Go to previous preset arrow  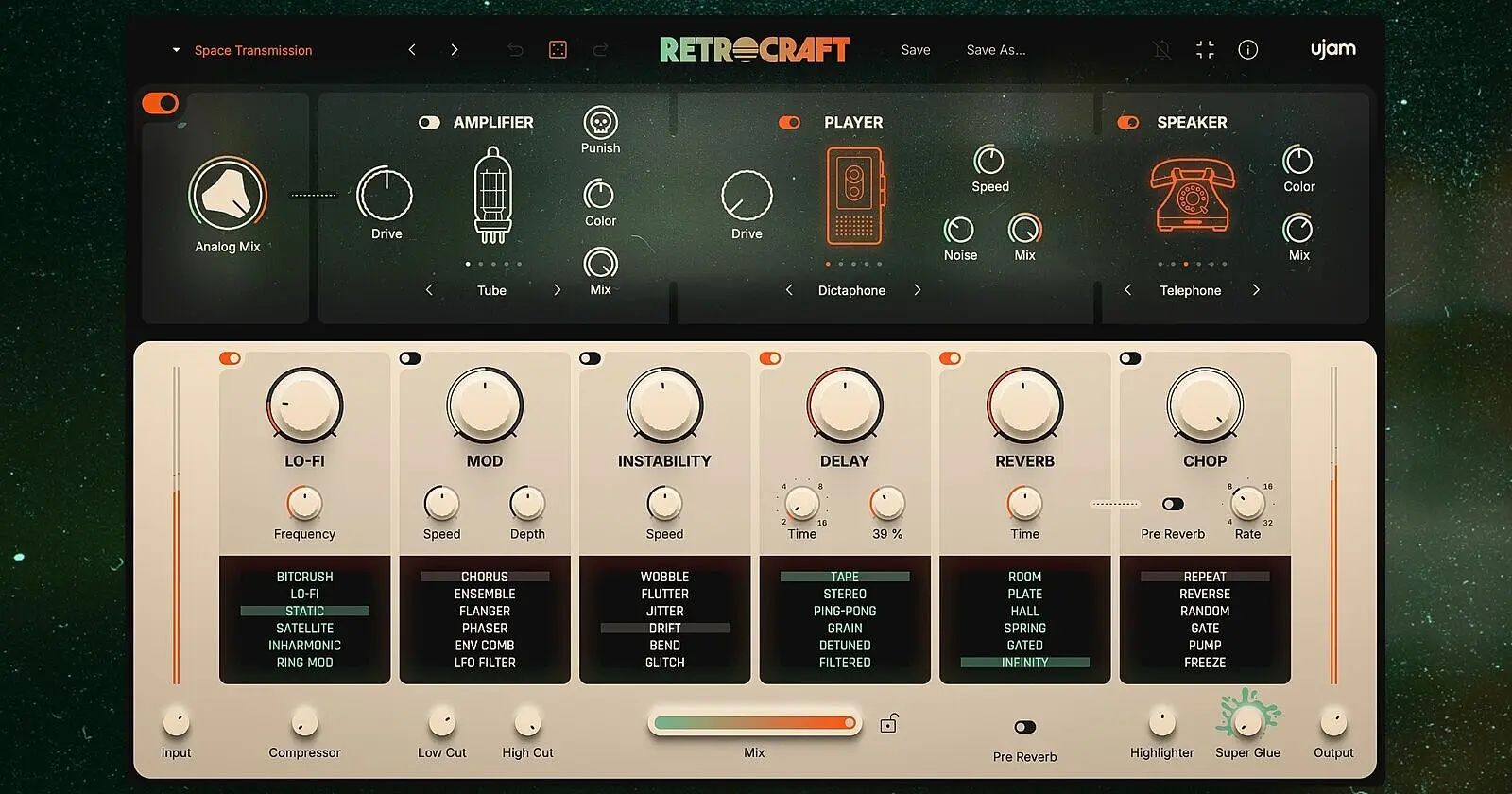click(412, 50)
